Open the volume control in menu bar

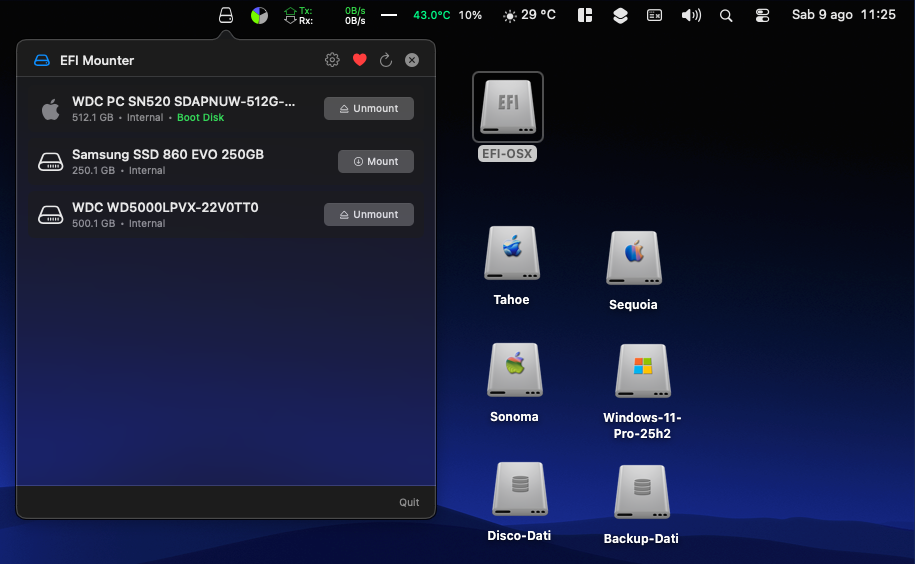coord(692,15)
